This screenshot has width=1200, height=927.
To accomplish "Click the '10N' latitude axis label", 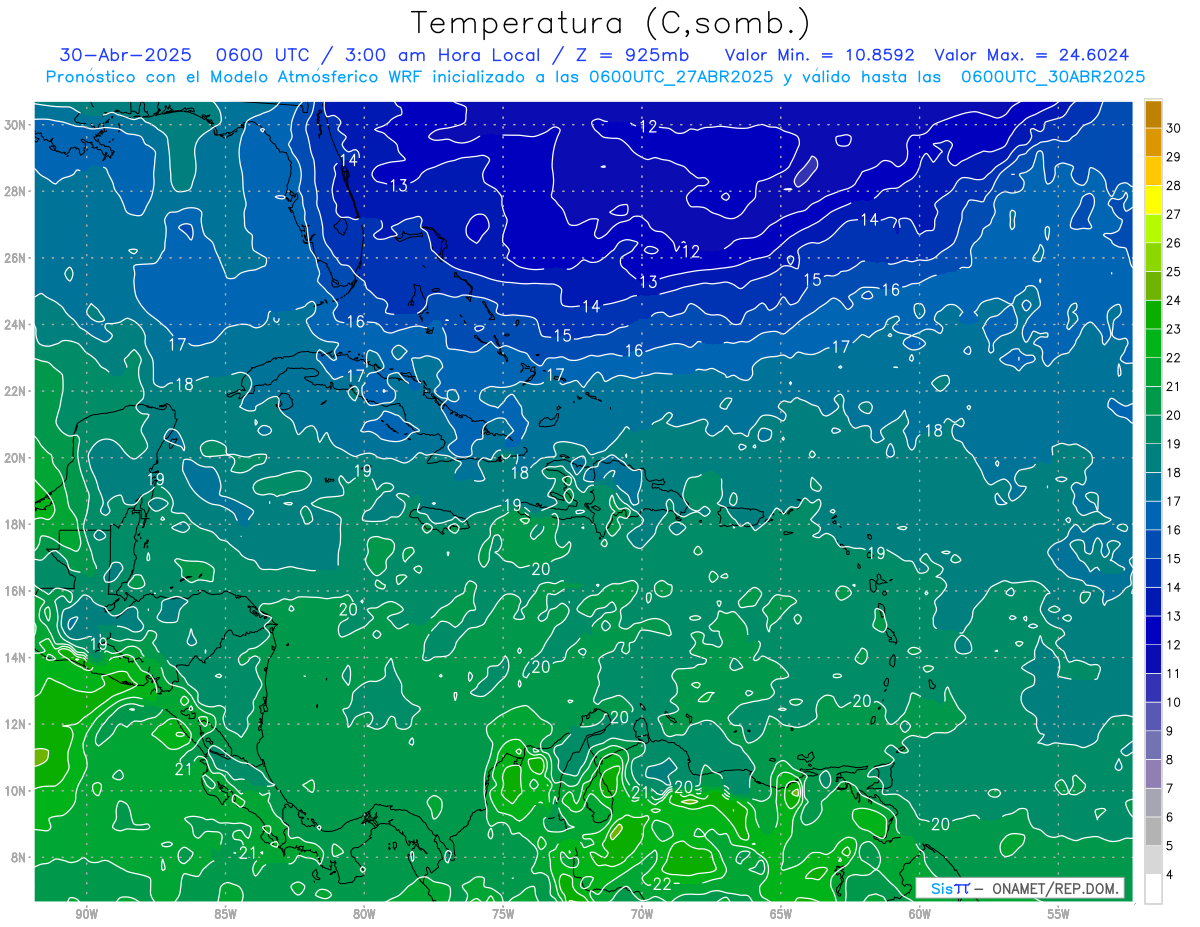I will (x=15, y=790).
